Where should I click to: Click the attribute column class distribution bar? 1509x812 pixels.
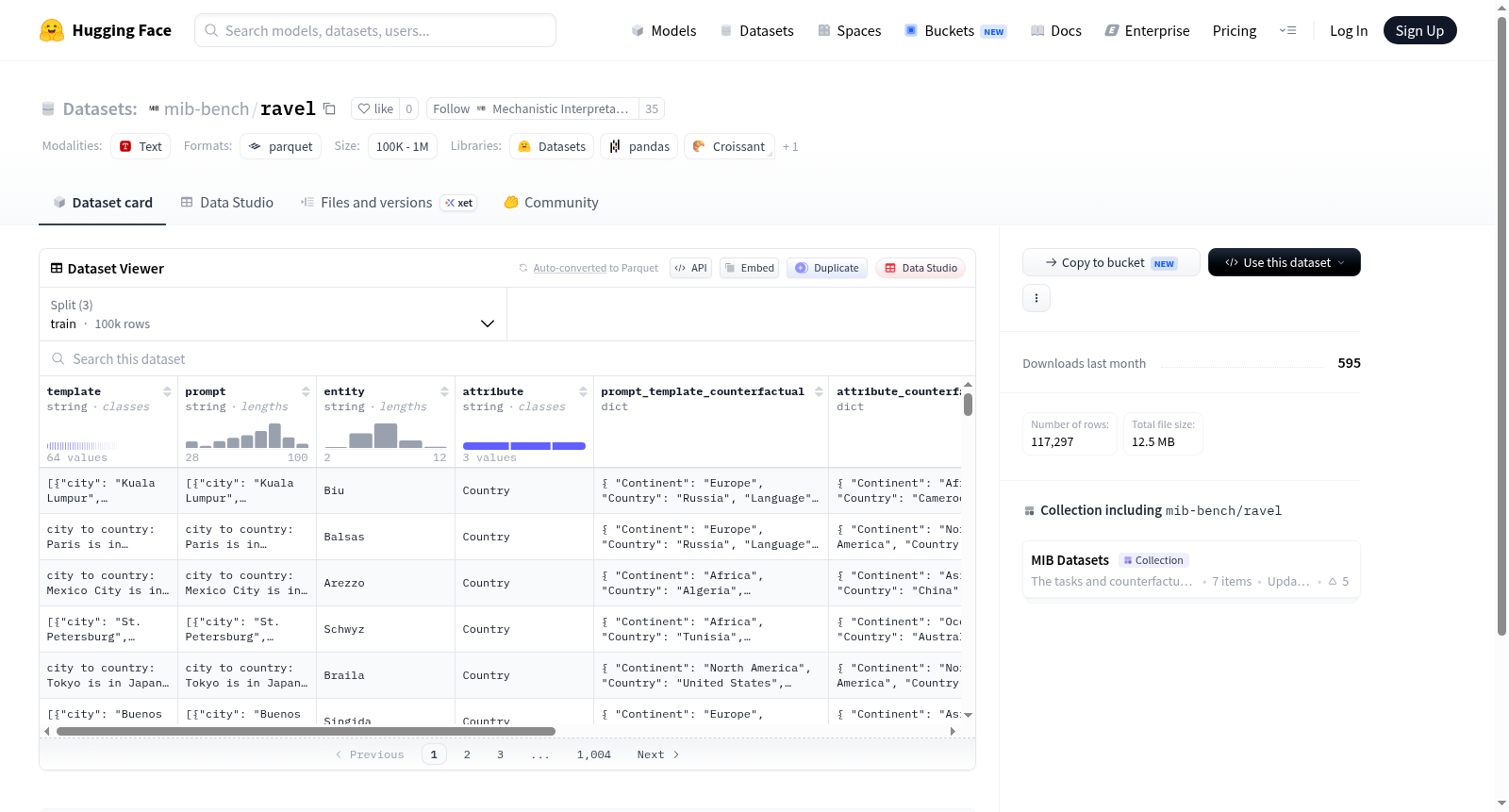[523, 445]
